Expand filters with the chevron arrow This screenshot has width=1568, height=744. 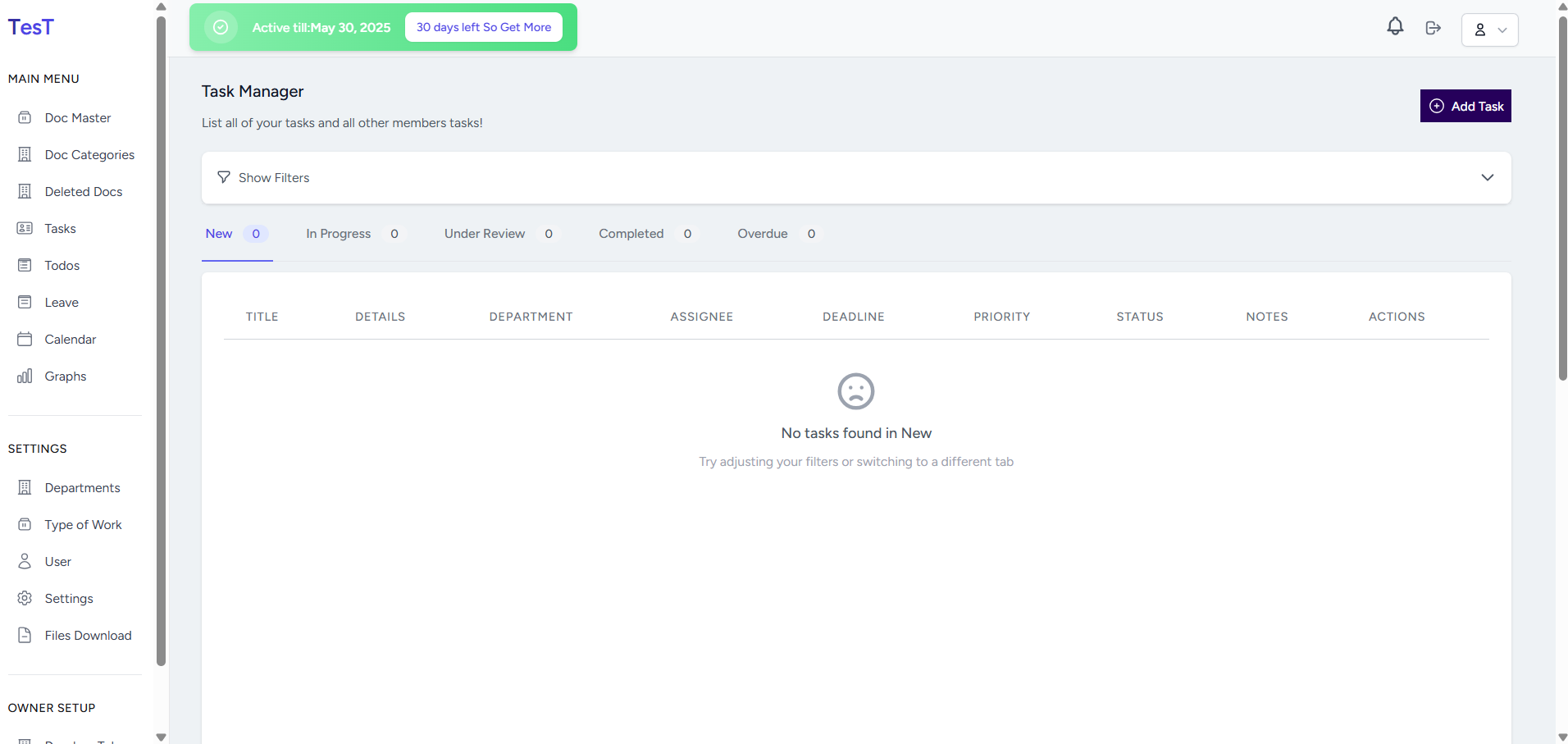coord(1488,177)
